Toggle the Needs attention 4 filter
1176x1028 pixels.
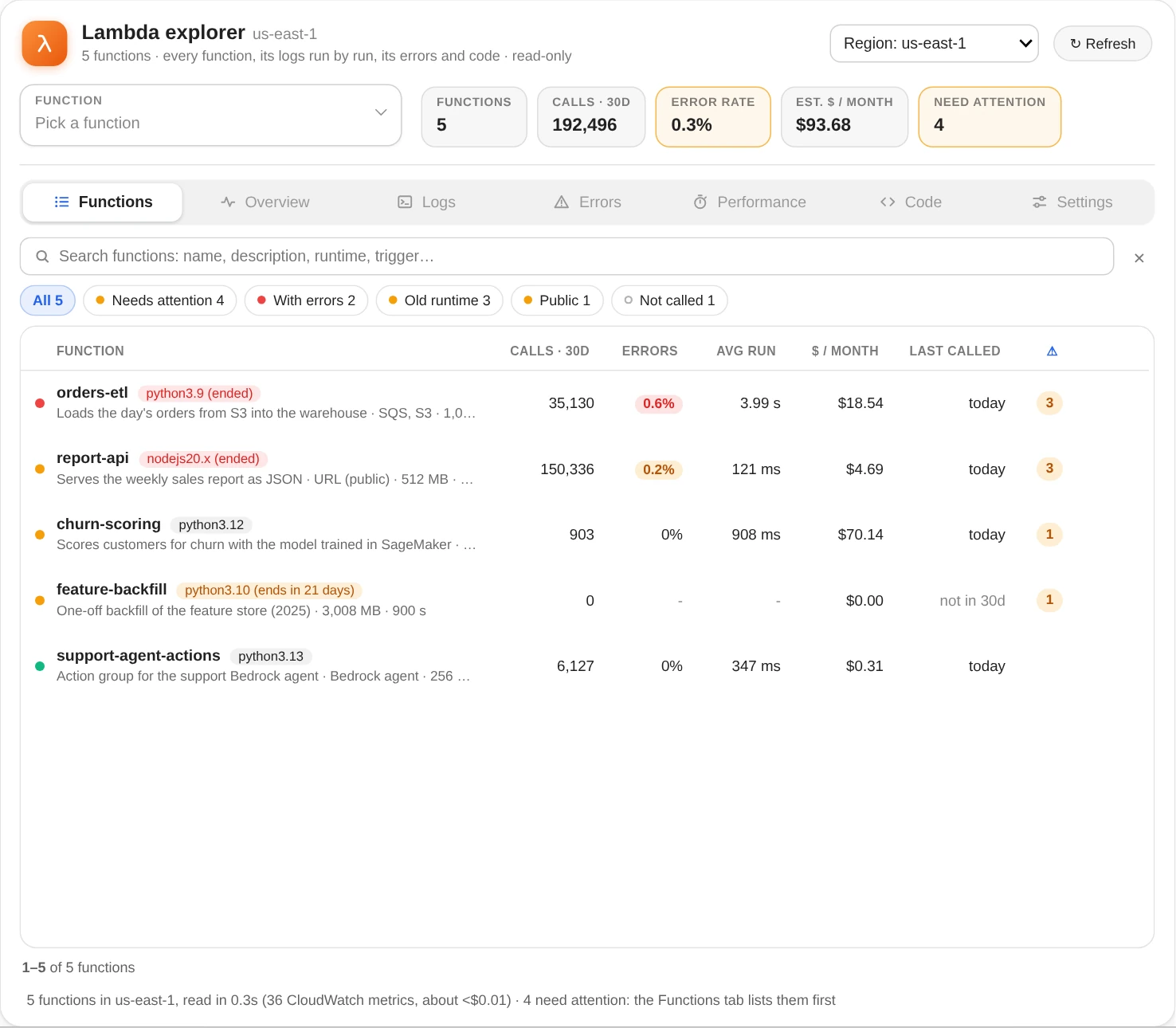point(160,300)
